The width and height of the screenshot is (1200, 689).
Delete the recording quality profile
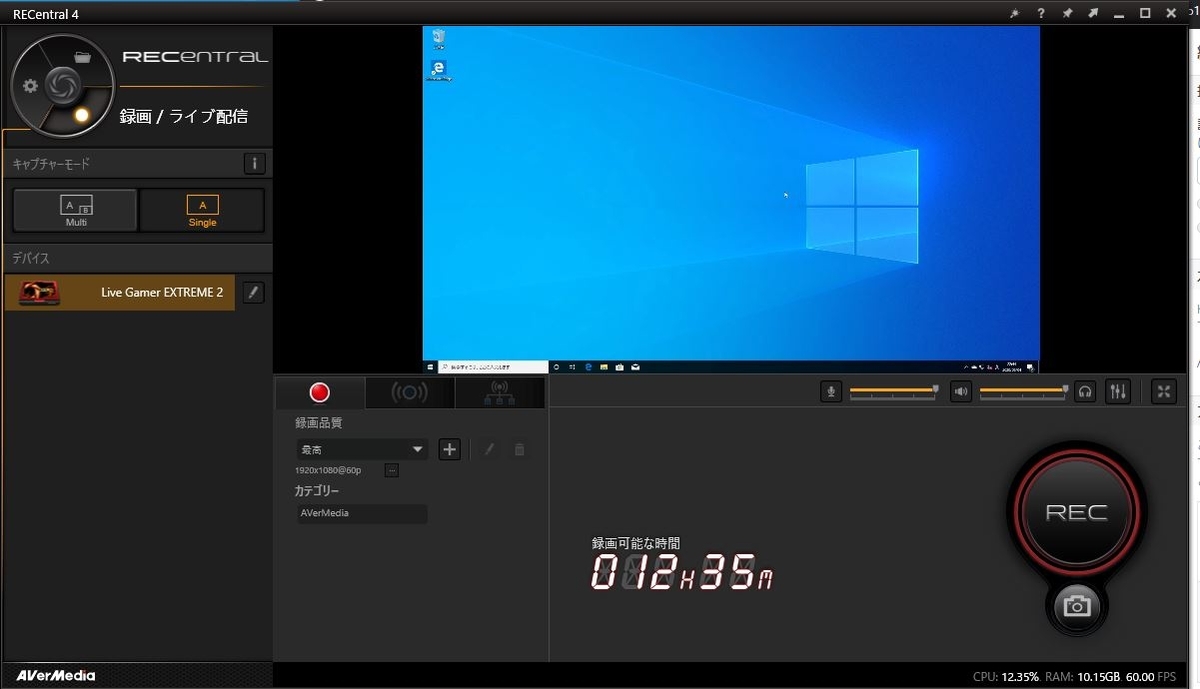tap(519, 450)
